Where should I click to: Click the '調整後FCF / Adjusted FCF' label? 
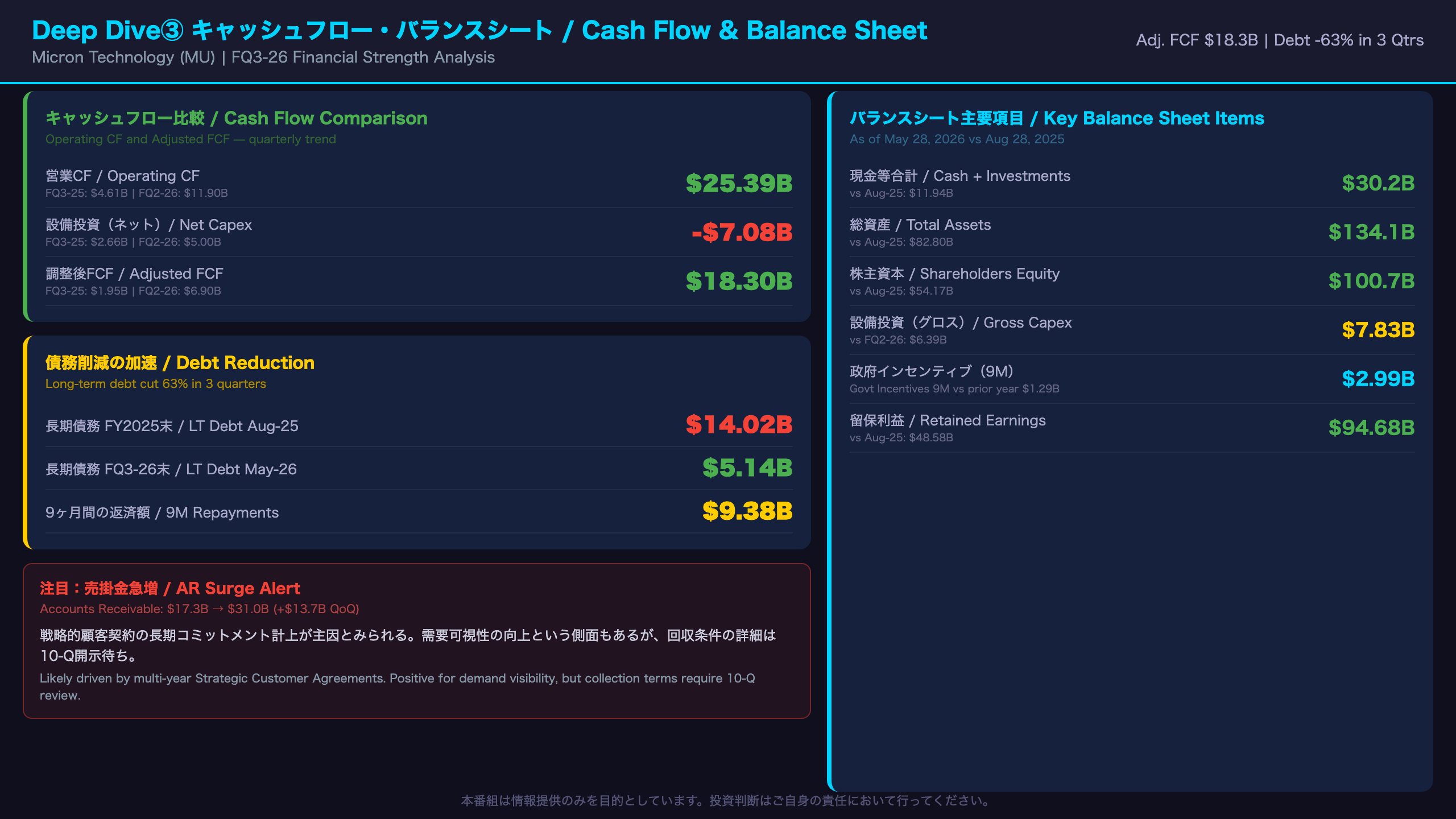(x=134, y=274)
